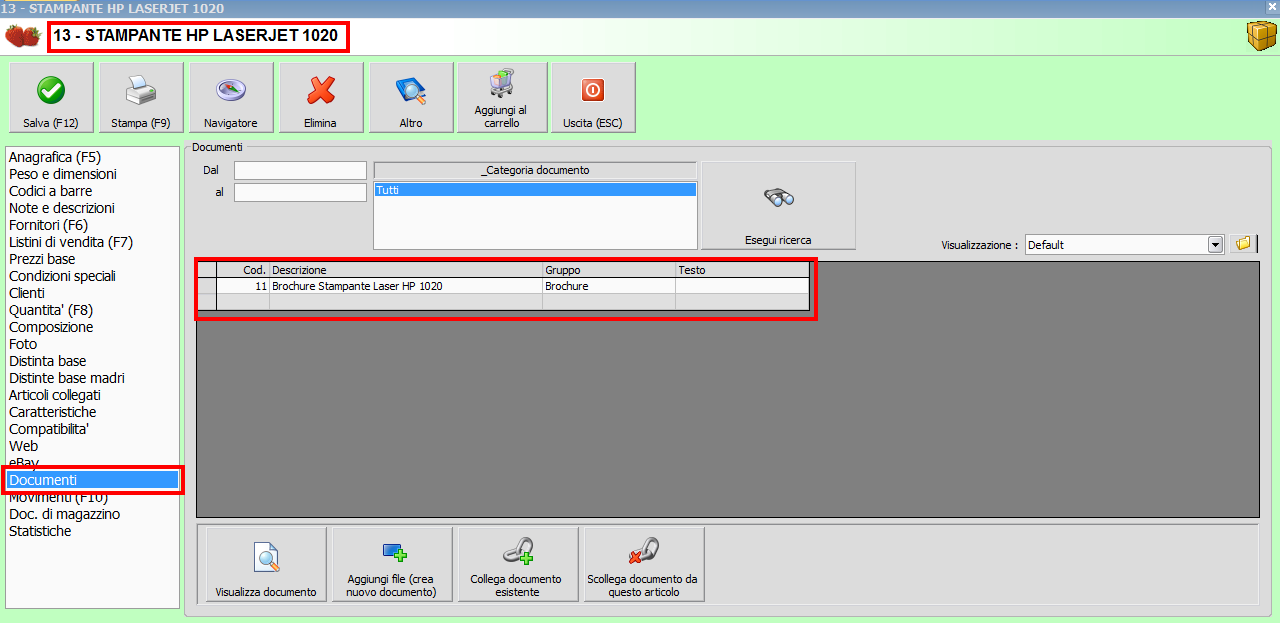The image size is (1280, 623).
Task: Open Composizione section
Action: tap(51, 327)
